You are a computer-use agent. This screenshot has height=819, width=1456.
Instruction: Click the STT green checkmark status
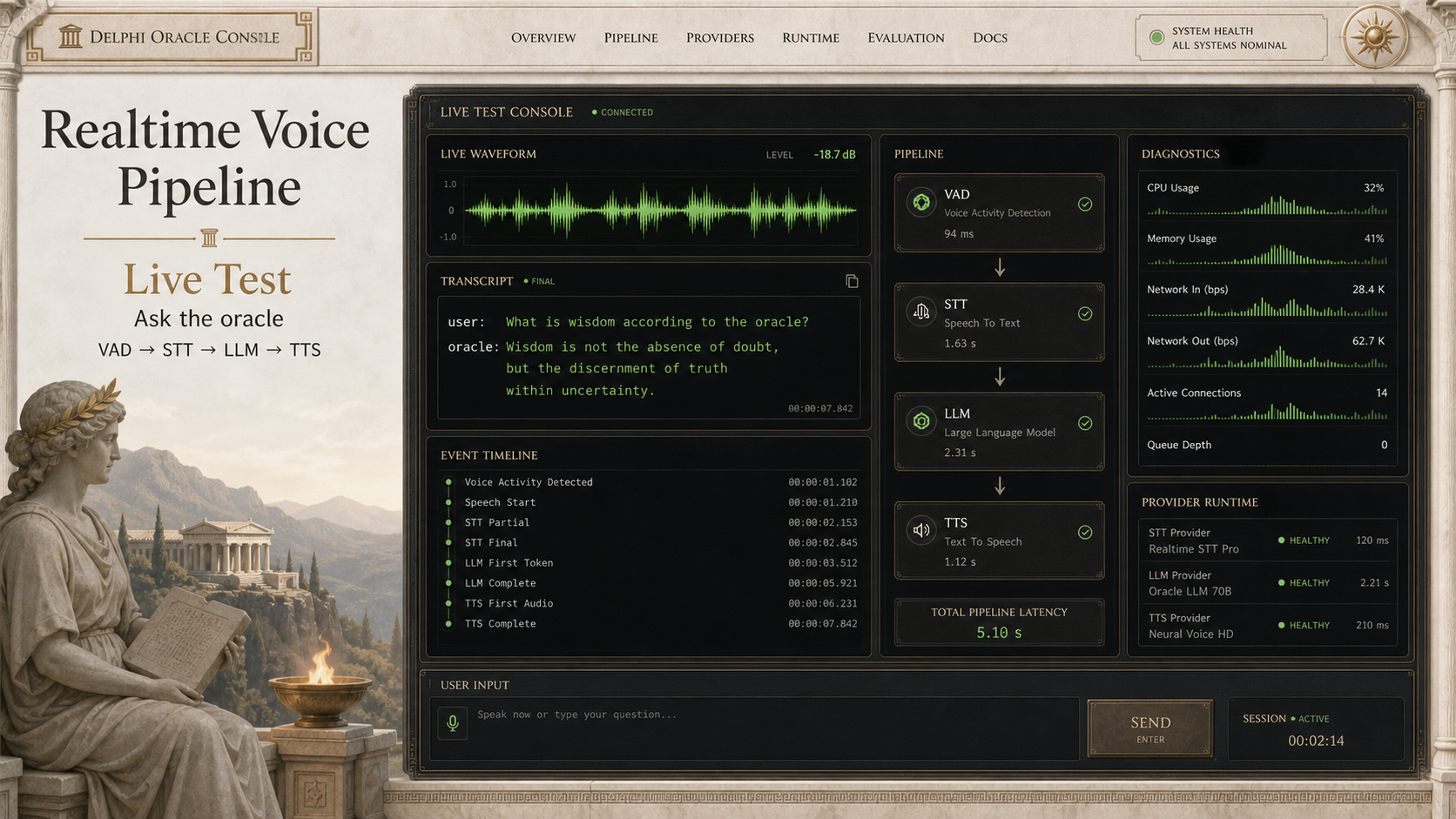pos(1085,313)
